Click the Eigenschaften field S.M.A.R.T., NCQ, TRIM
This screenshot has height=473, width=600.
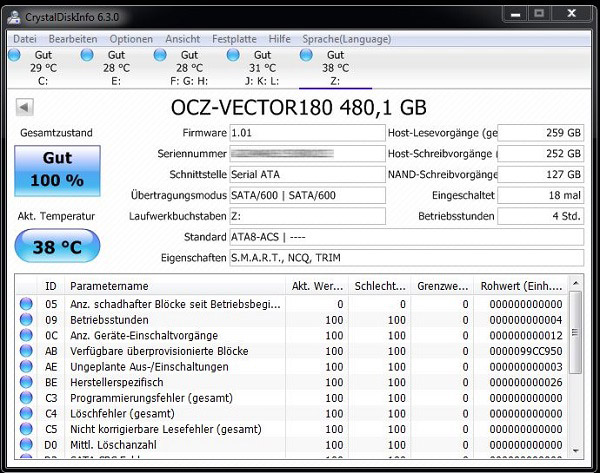(x=407, y=258)
